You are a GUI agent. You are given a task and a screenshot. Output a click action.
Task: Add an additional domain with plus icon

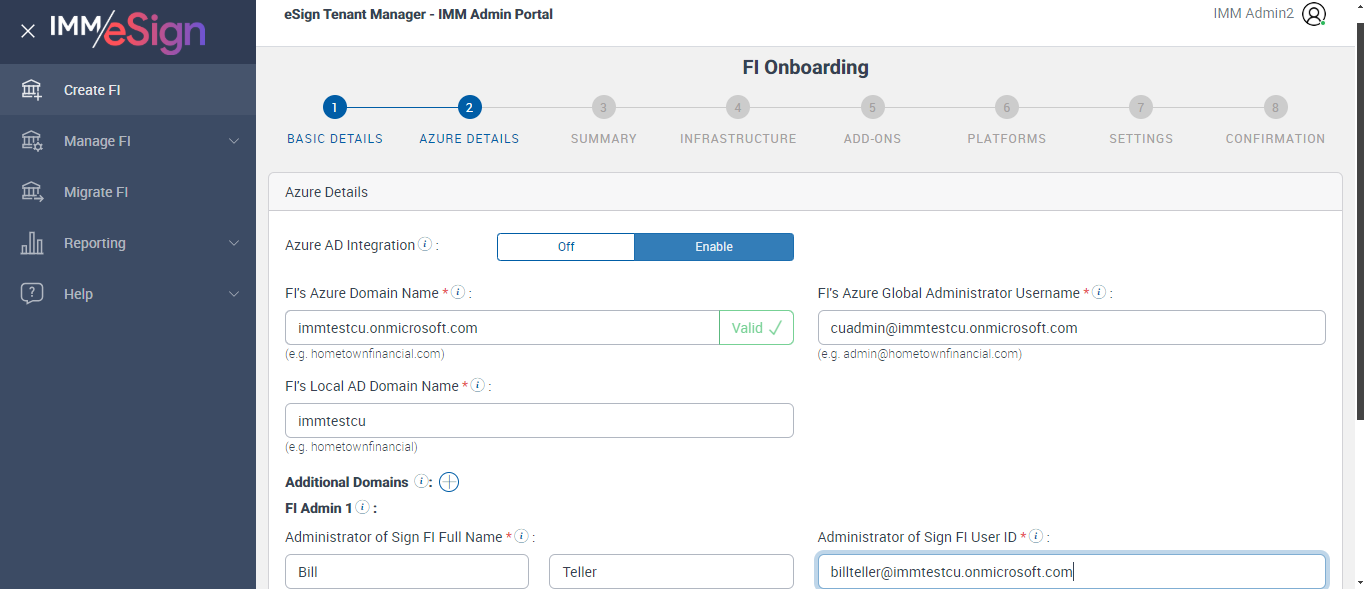pyautogui.click(x=449, y=482)
